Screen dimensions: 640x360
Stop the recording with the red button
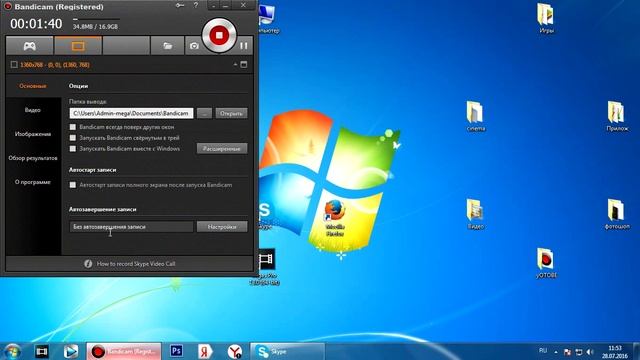click(219, 36)
